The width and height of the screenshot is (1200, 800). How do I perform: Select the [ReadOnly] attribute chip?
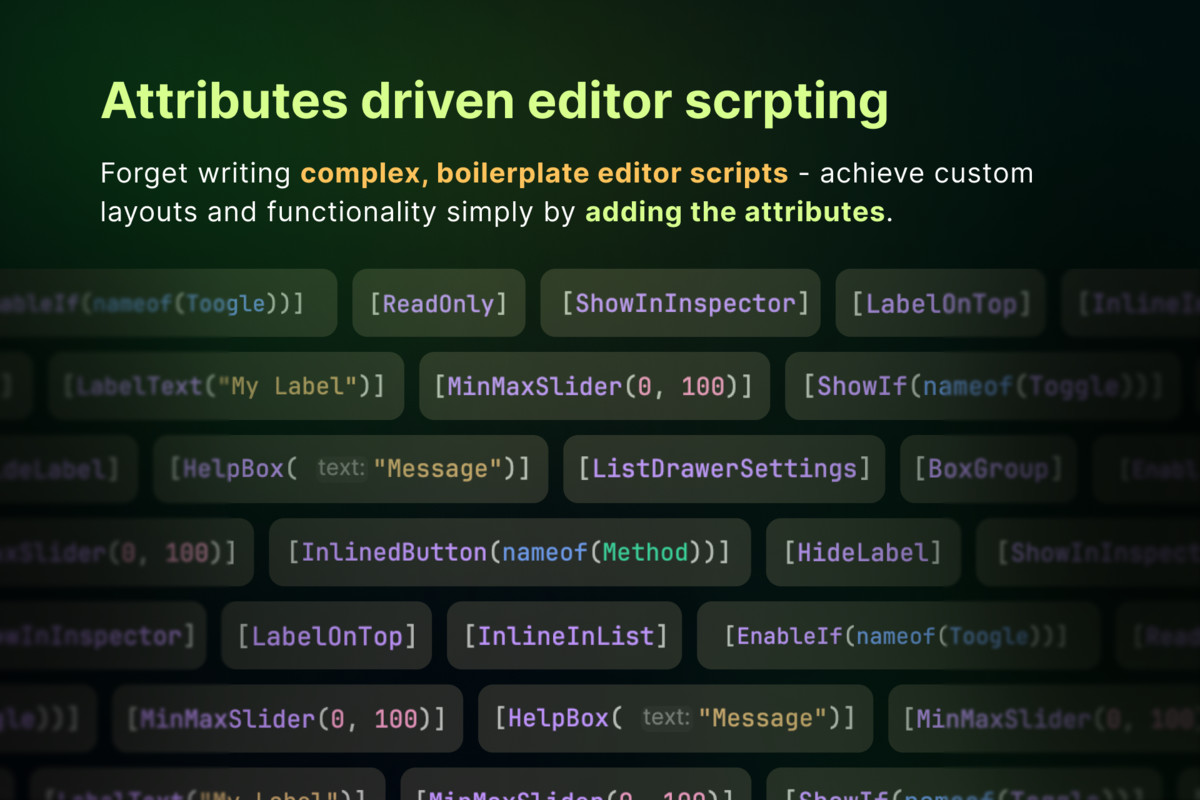pyautogui.click(x=438, y=303)
